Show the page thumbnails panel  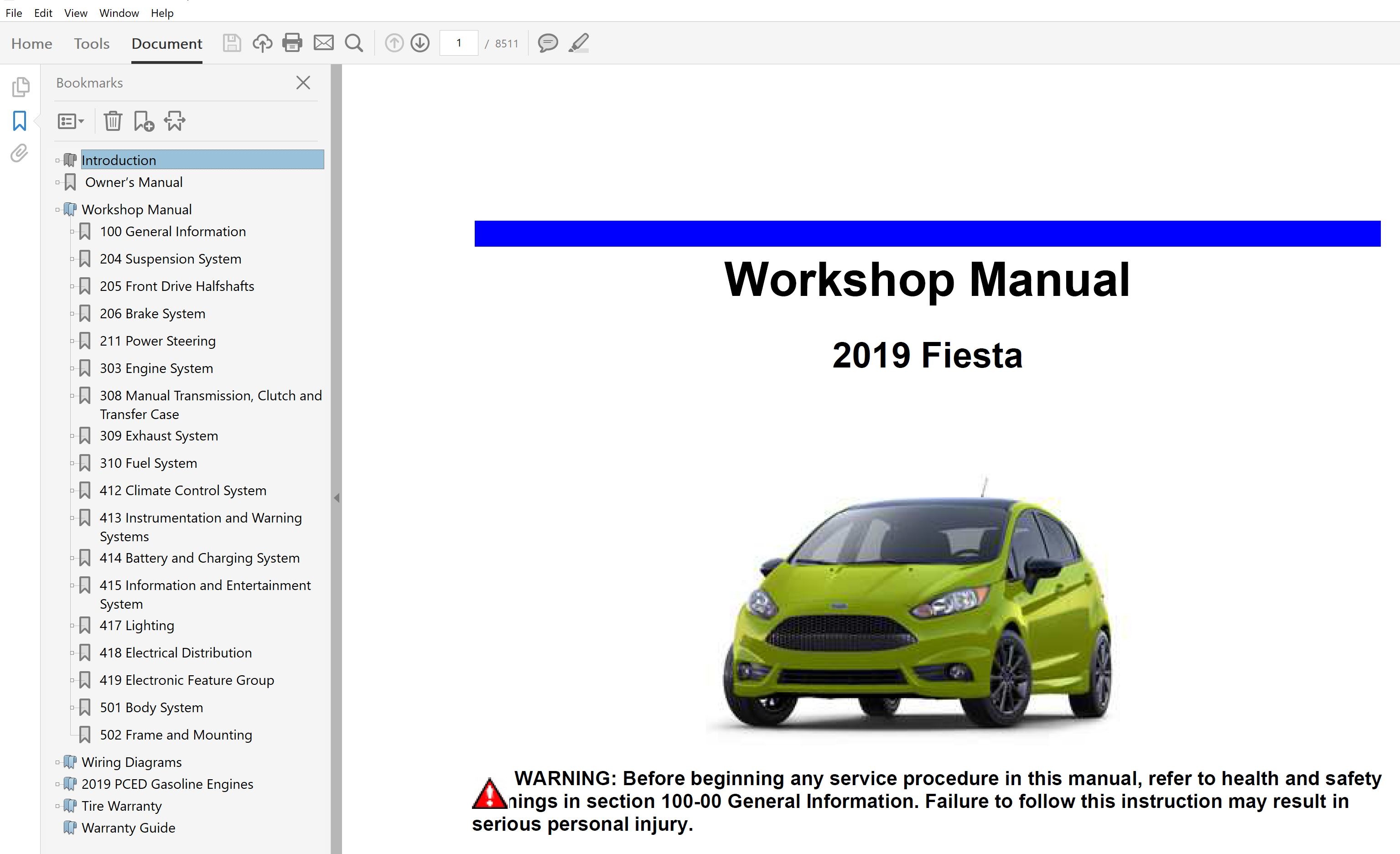coord(21,87)
